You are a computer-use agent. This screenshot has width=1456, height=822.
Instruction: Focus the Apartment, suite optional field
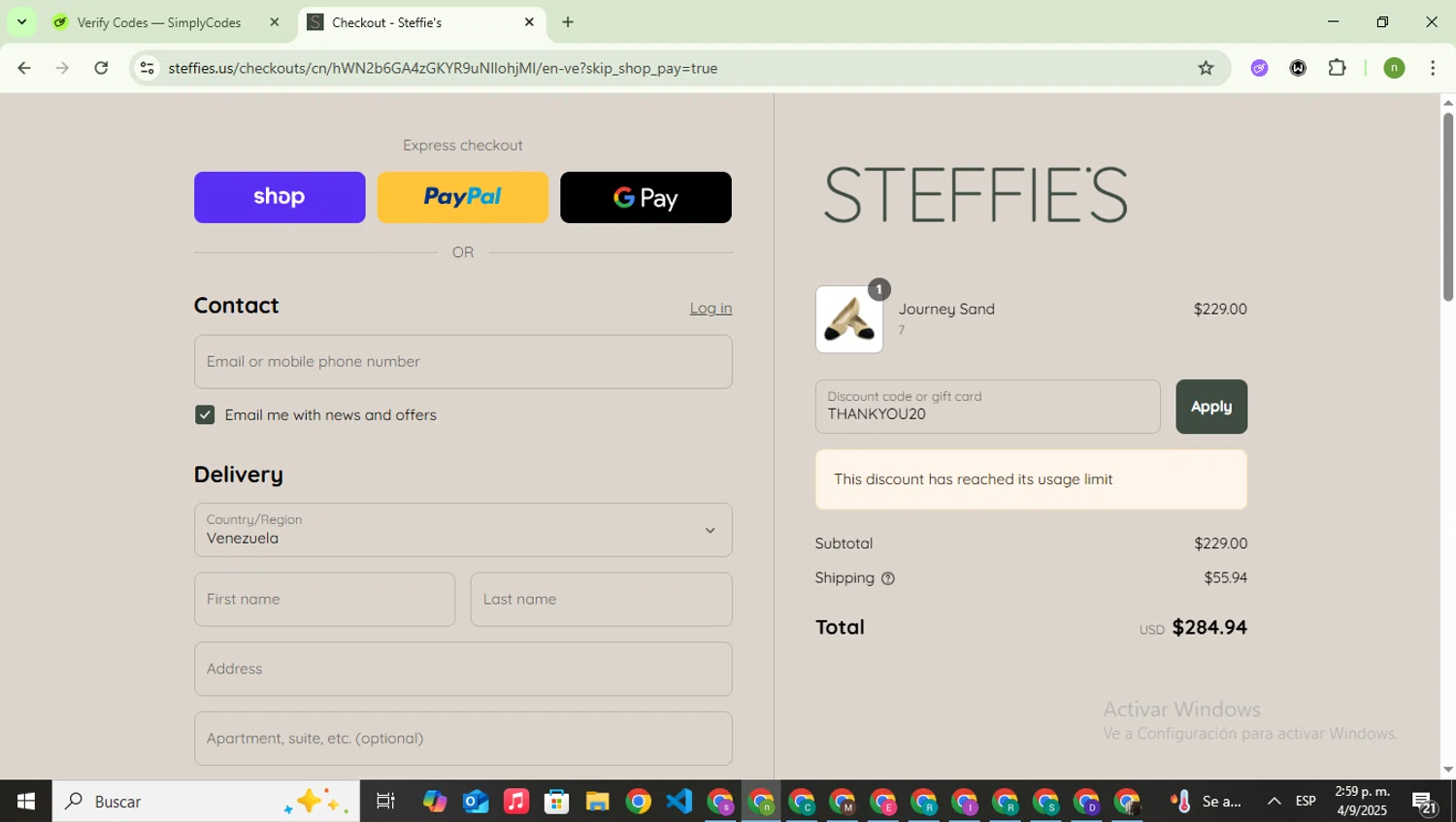[463, 739]
